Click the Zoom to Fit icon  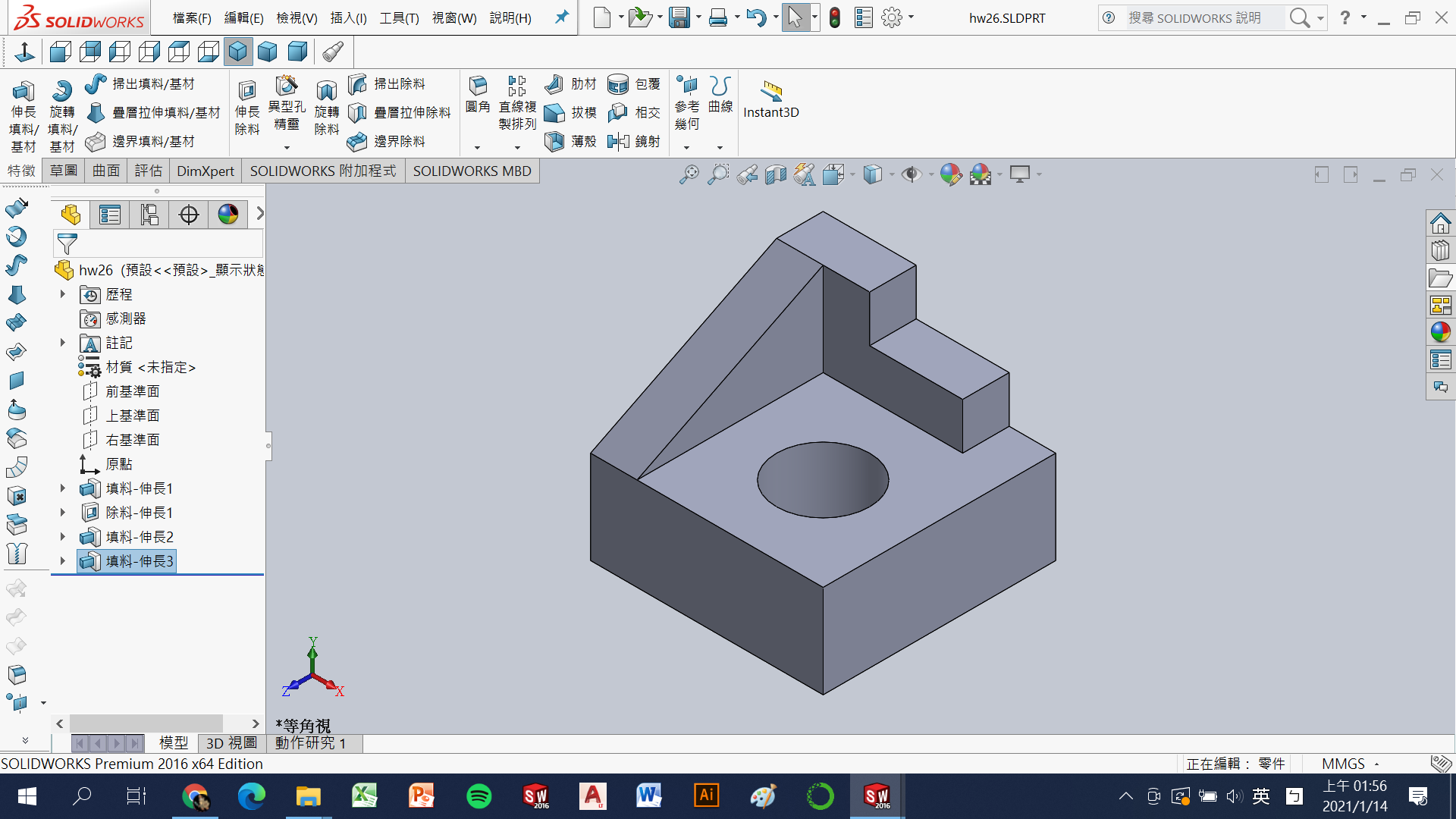pos(689,175)
